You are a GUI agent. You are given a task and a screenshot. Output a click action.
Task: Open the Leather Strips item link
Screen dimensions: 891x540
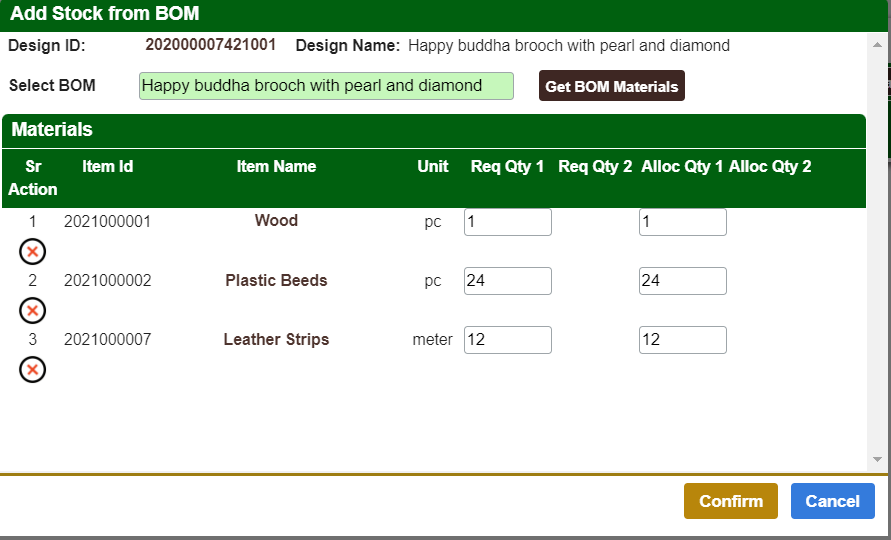pos(276,340)
